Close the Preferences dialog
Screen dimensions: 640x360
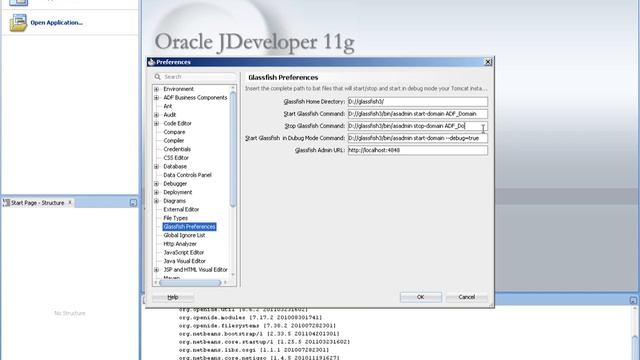[x=488, y=62]
